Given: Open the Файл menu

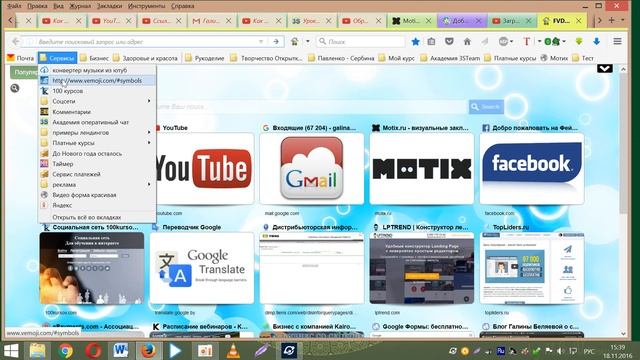Looking at the screenshot, I should (14, 6).
